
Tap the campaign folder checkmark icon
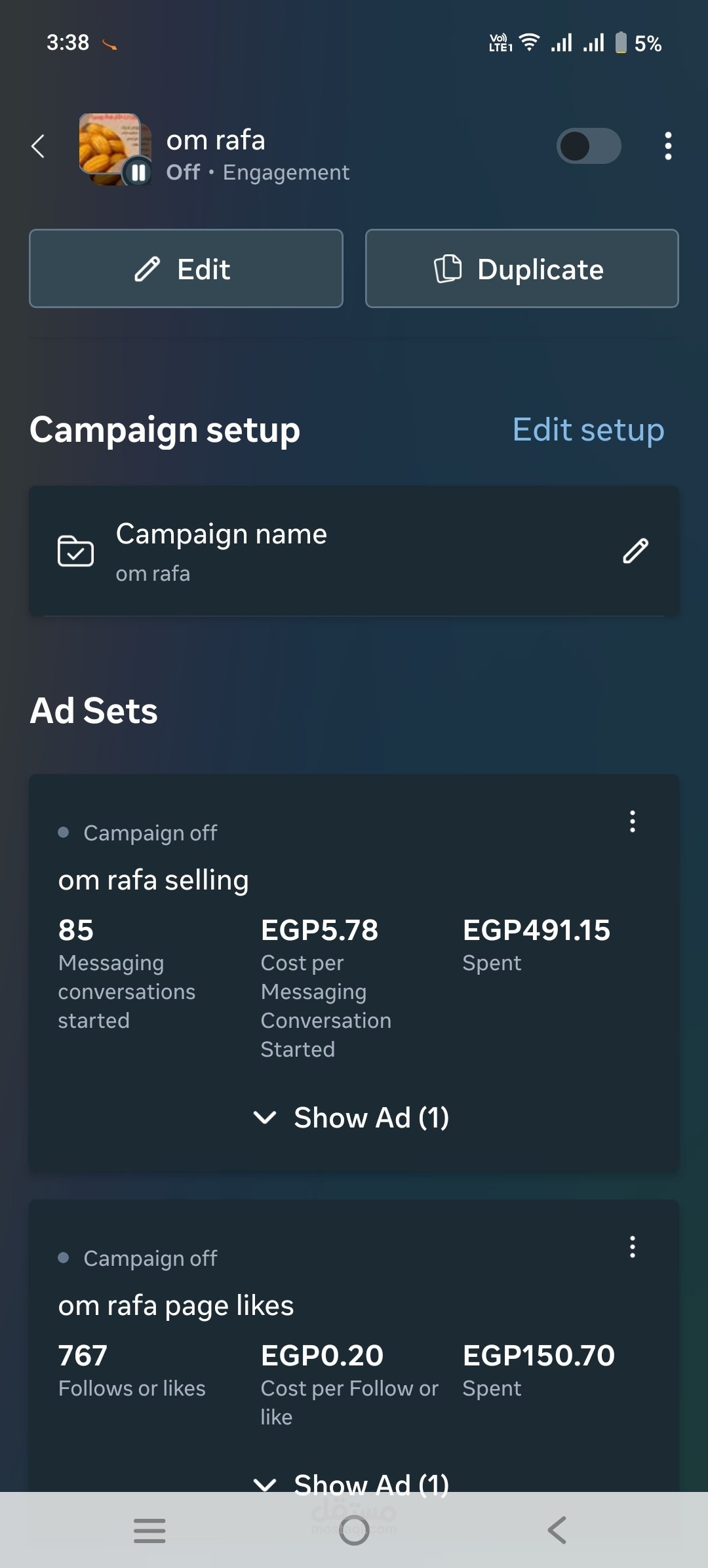[x=75, y=551]
